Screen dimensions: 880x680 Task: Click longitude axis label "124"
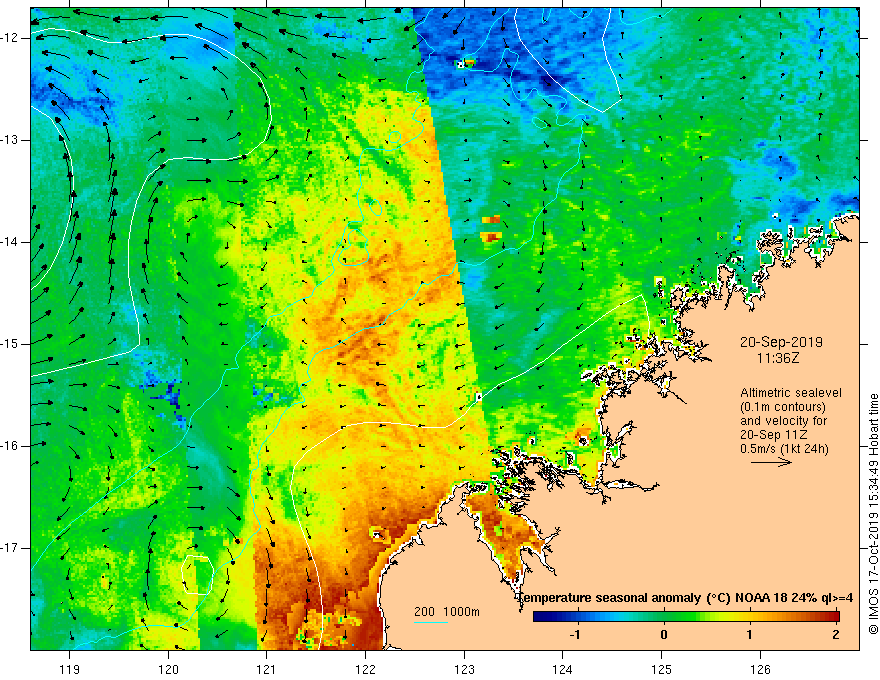[562, 669]
